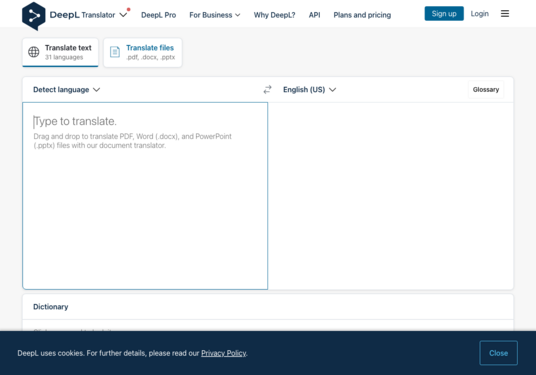
Task: Switch to the Translate files tab
Action: (x=143, y=52)
